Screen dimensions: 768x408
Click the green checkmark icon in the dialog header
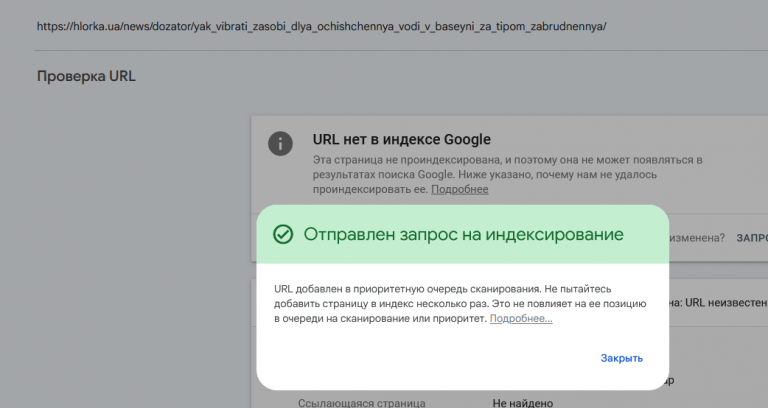(283, 235)
